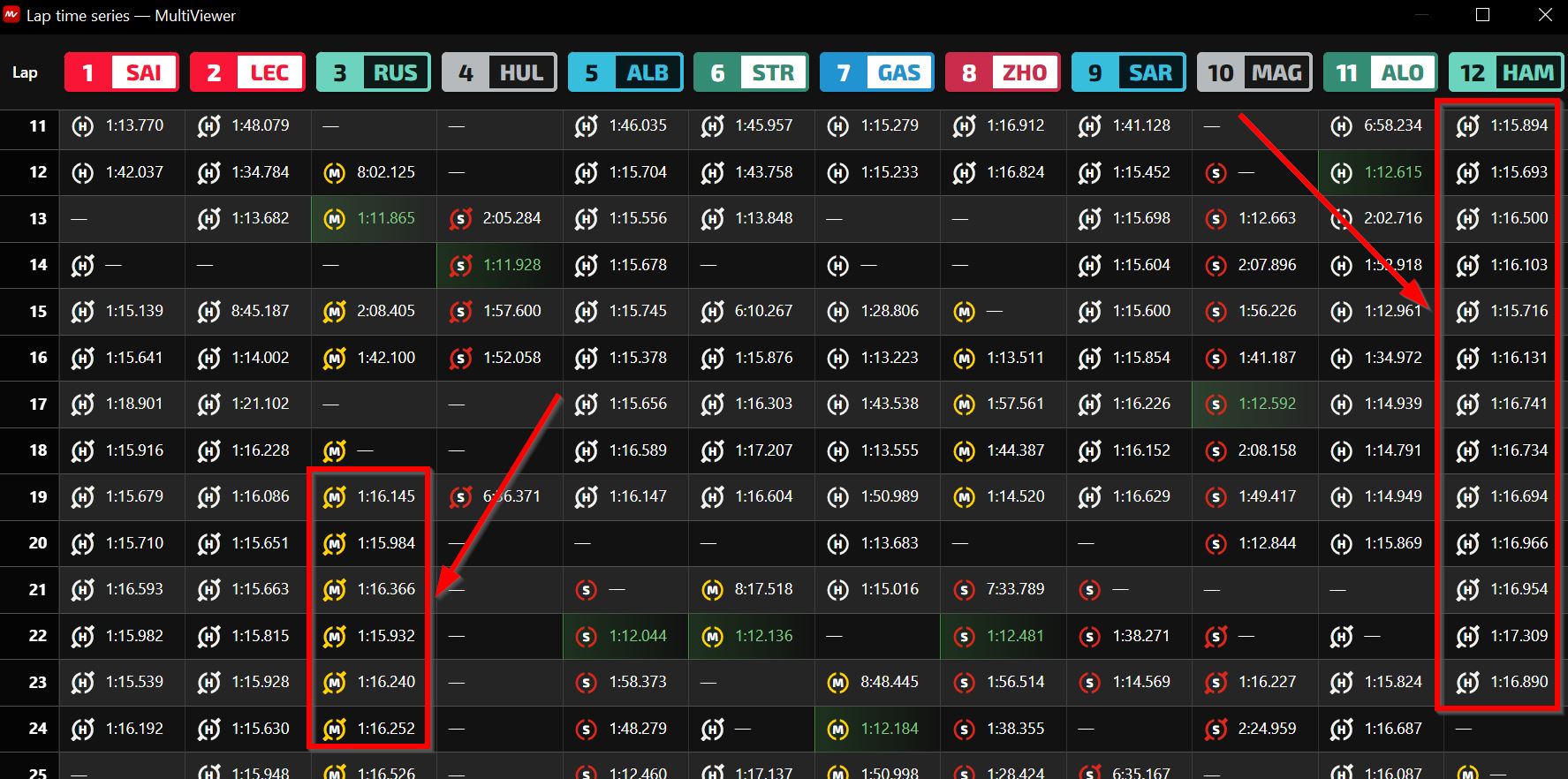The width and height of the screenshot is (1568, 779).
Task: Click green lap time 1:11.928
Action: pos(512,265)
